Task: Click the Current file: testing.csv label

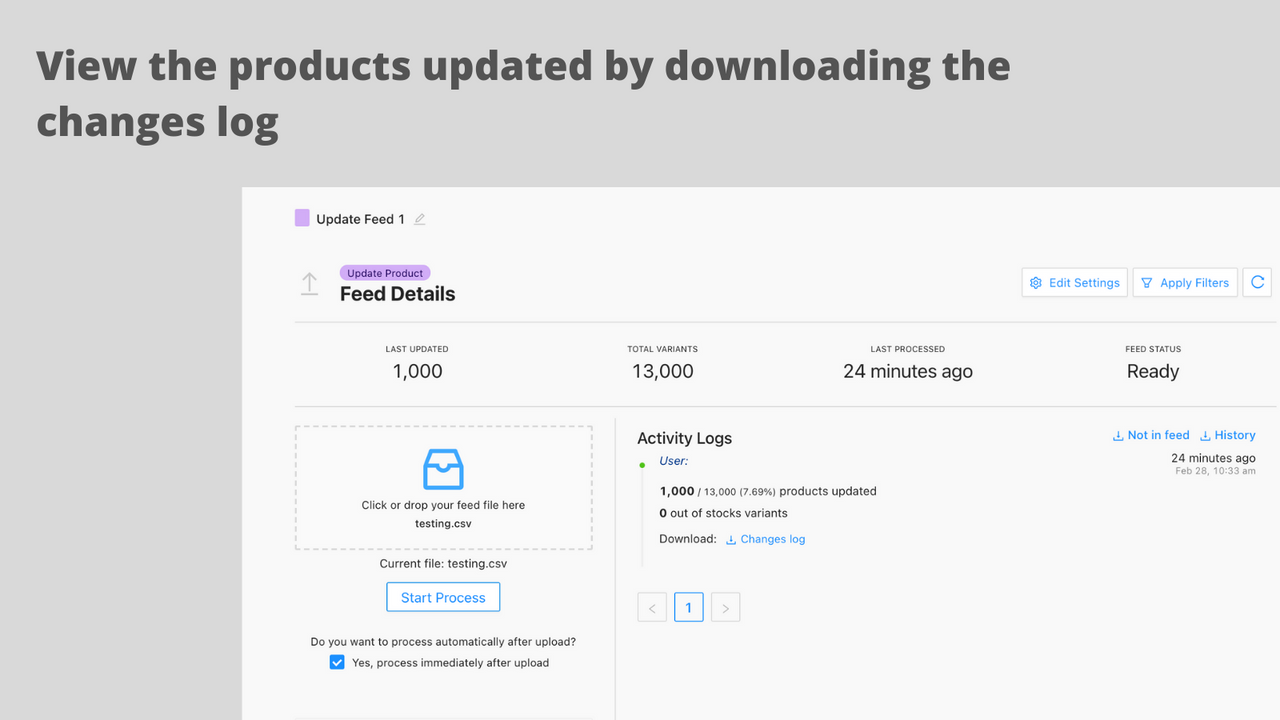Action: (443, 564)
